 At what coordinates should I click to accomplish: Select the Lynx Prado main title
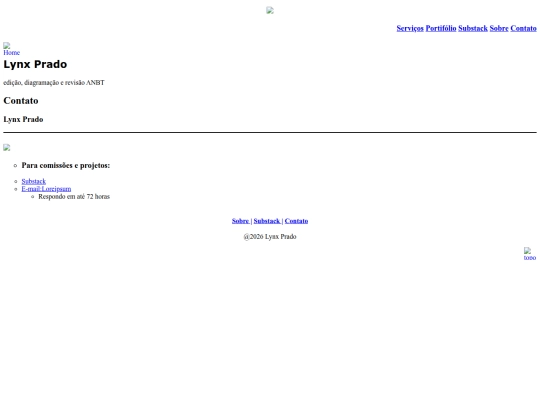(x=35, y=64)
